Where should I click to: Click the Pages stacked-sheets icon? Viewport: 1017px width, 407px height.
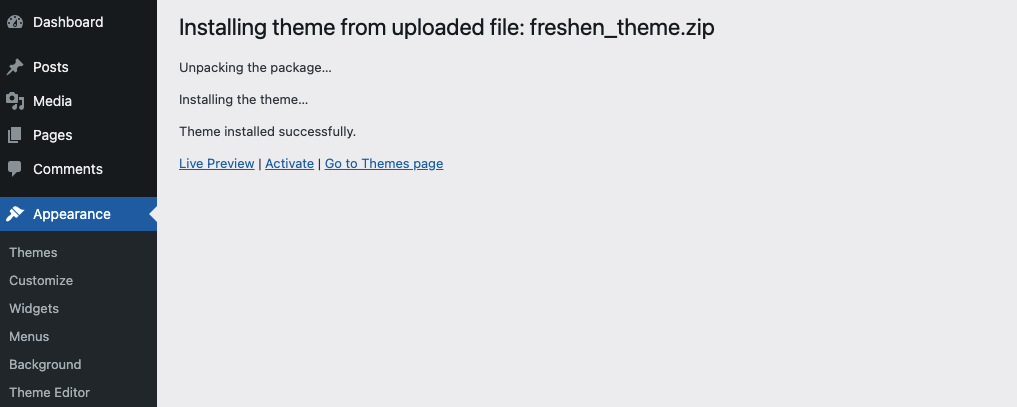15,135
